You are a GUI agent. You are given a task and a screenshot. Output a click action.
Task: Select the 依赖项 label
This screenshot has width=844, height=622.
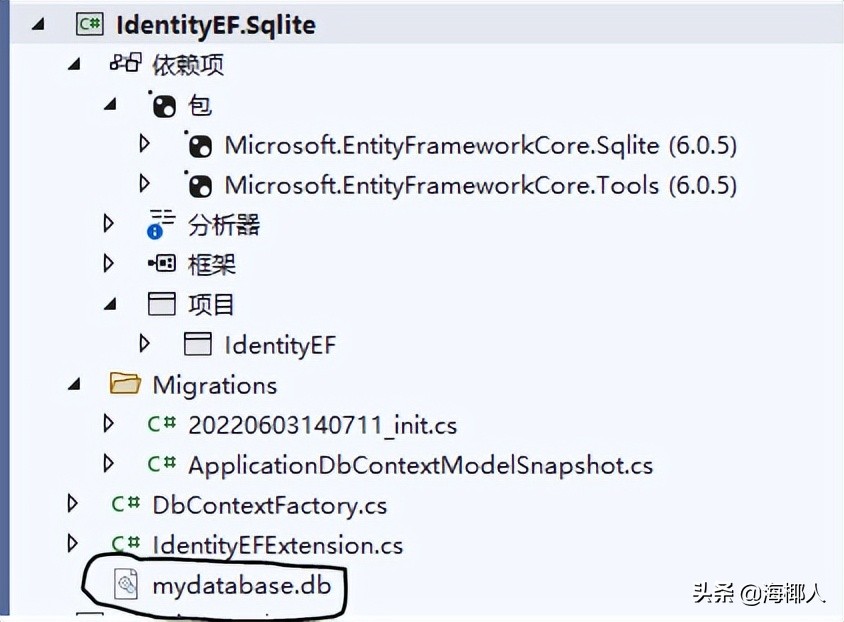(x=188, y=65)
